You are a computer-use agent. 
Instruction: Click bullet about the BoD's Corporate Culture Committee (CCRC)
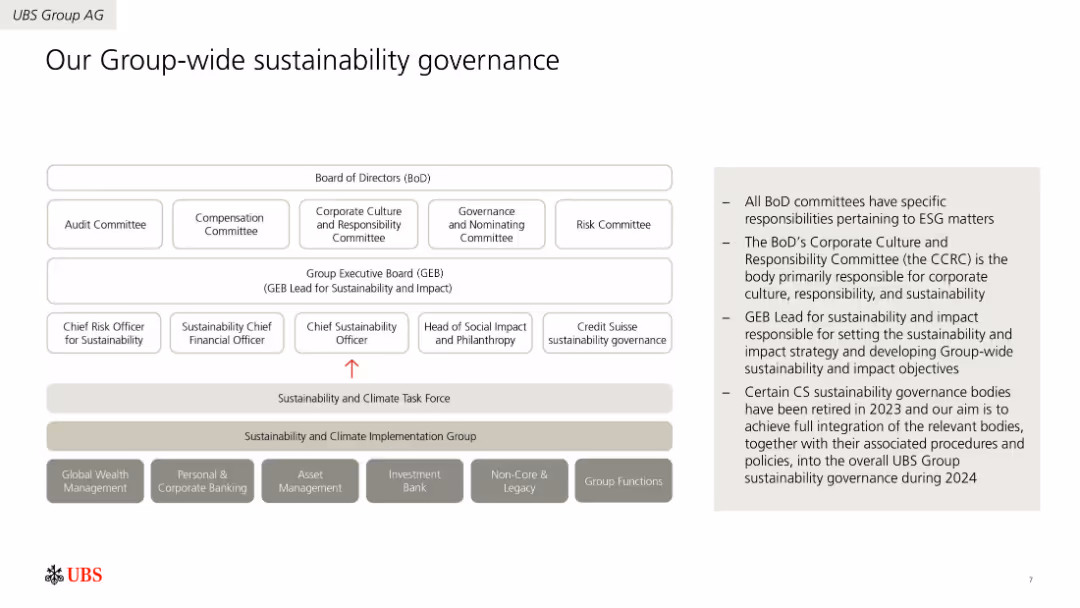tap(875, 268)
